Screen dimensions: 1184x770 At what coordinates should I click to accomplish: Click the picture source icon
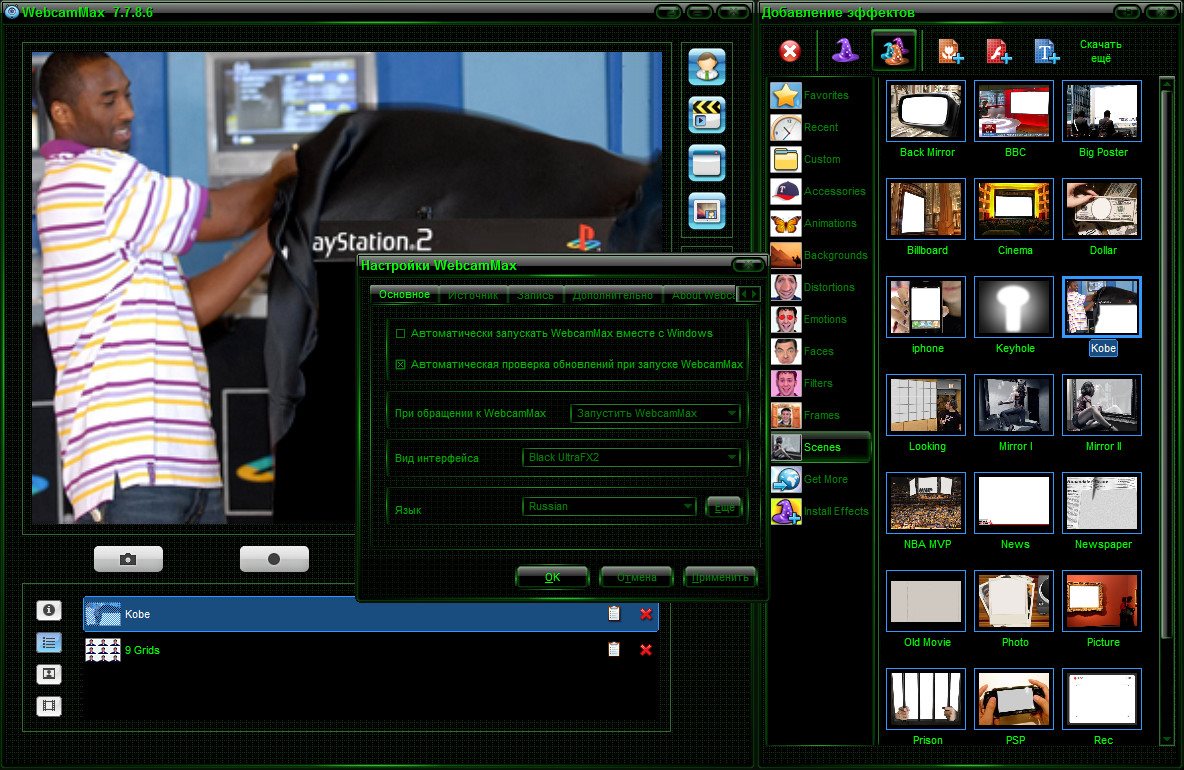coord(707,211)
